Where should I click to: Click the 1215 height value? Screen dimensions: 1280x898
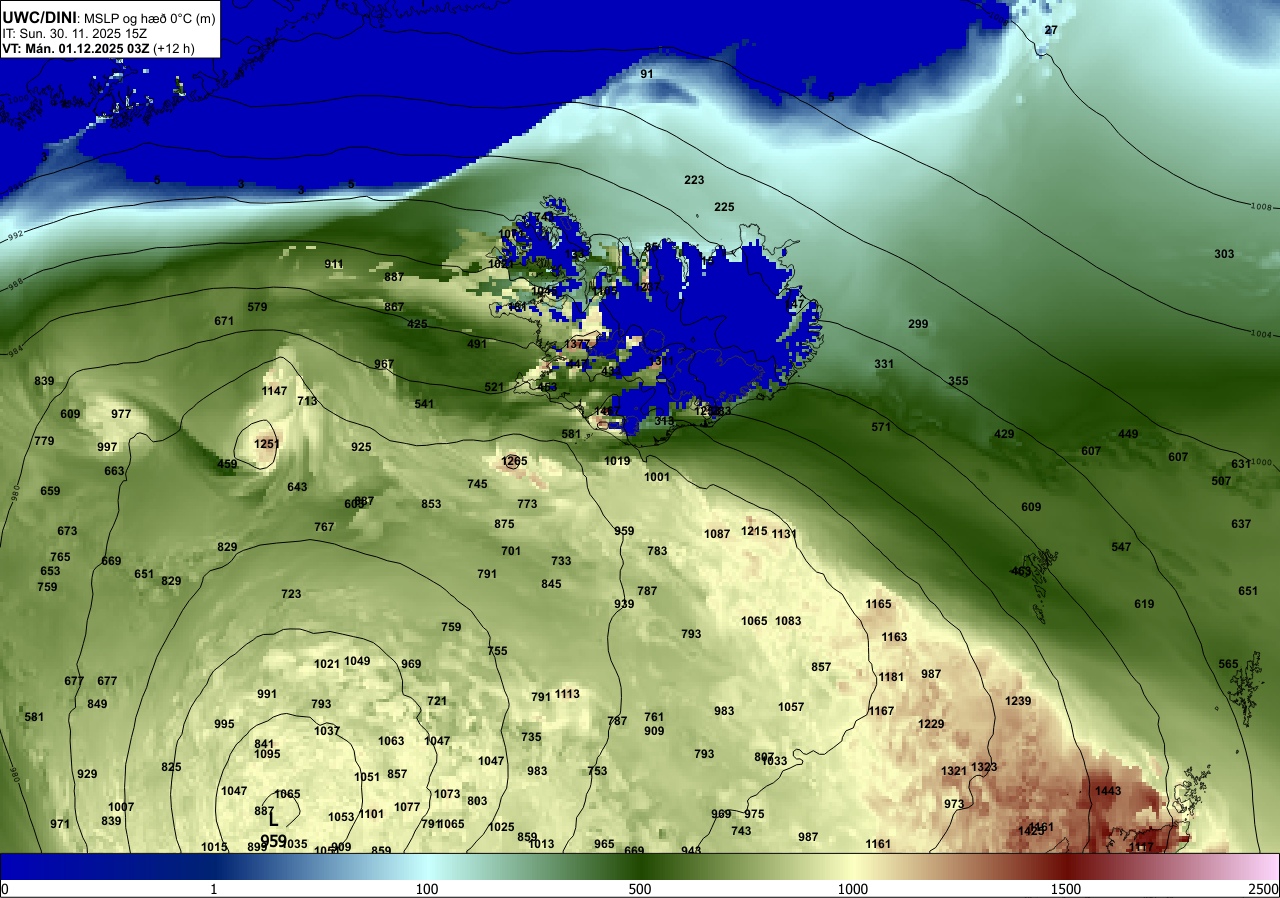coord(754,531)
